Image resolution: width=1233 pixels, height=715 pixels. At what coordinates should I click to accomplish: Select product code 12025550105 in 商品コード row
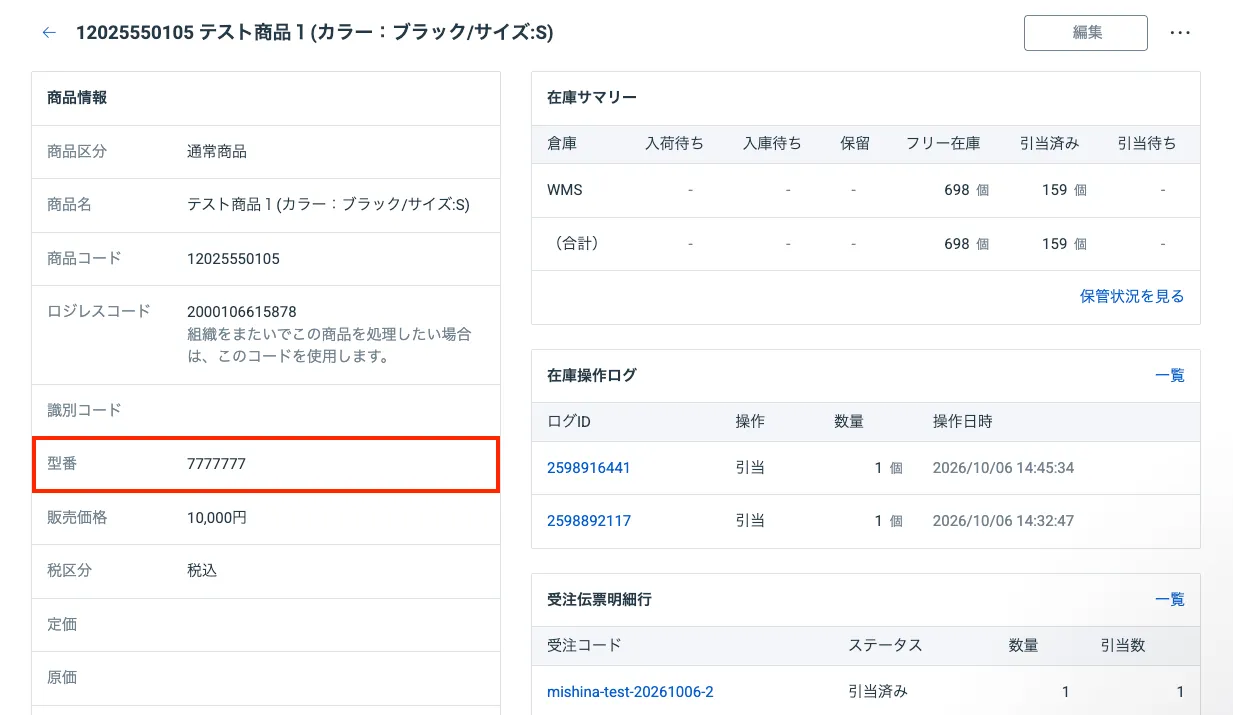pos(233,258)
